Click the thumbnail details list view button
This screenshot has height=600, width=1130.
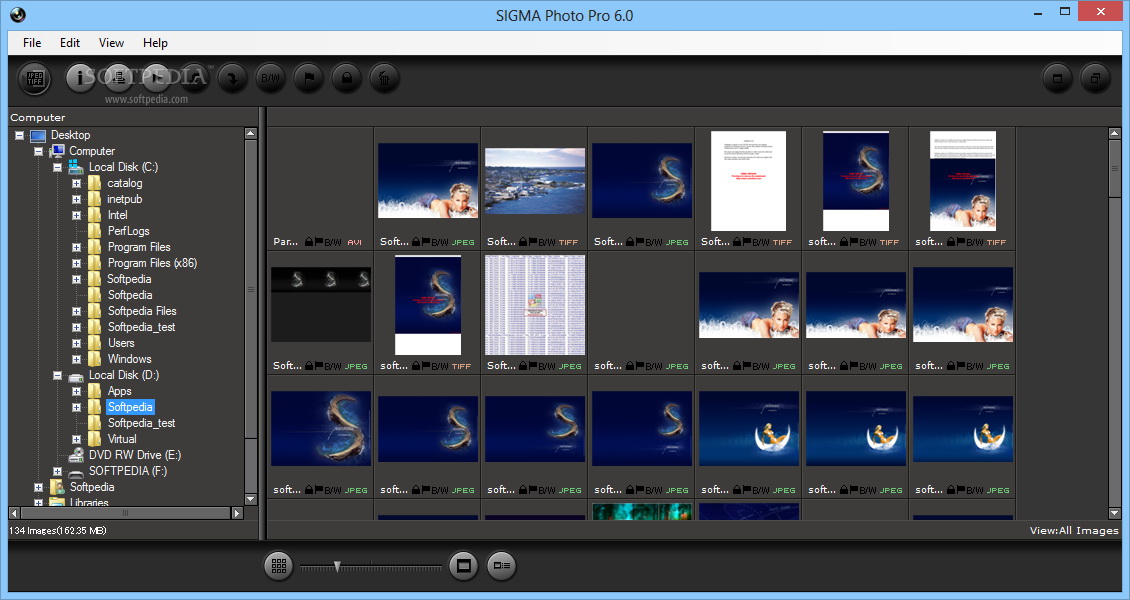point(501,566)
